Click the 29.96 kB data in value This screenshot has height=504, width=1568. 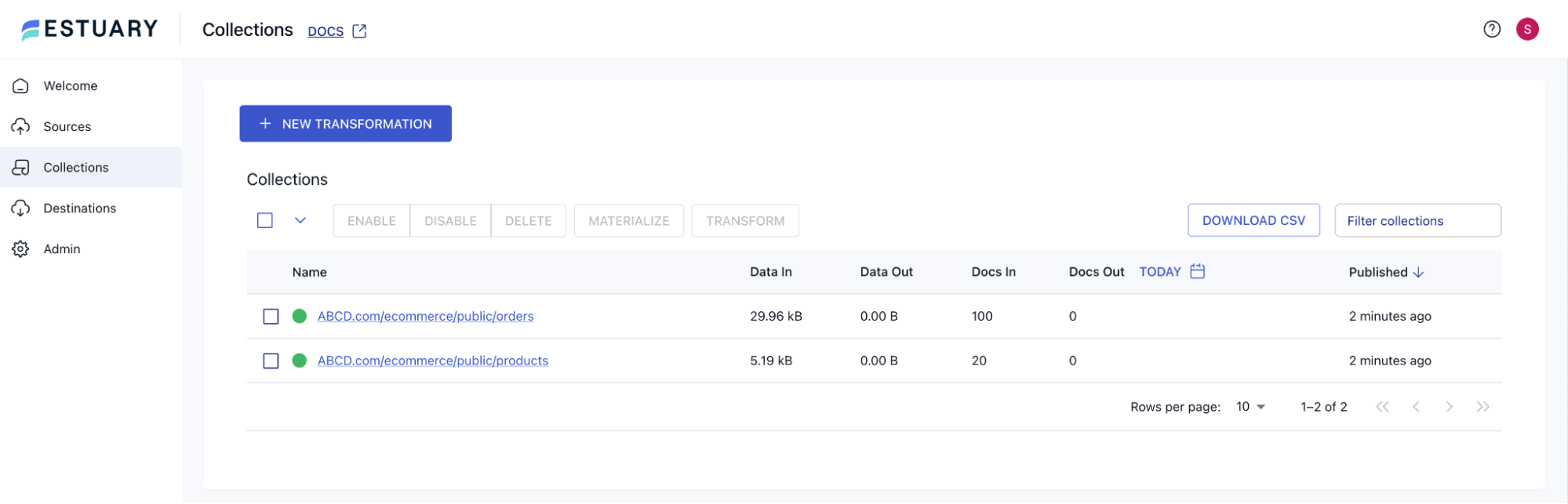click(776, 316)
